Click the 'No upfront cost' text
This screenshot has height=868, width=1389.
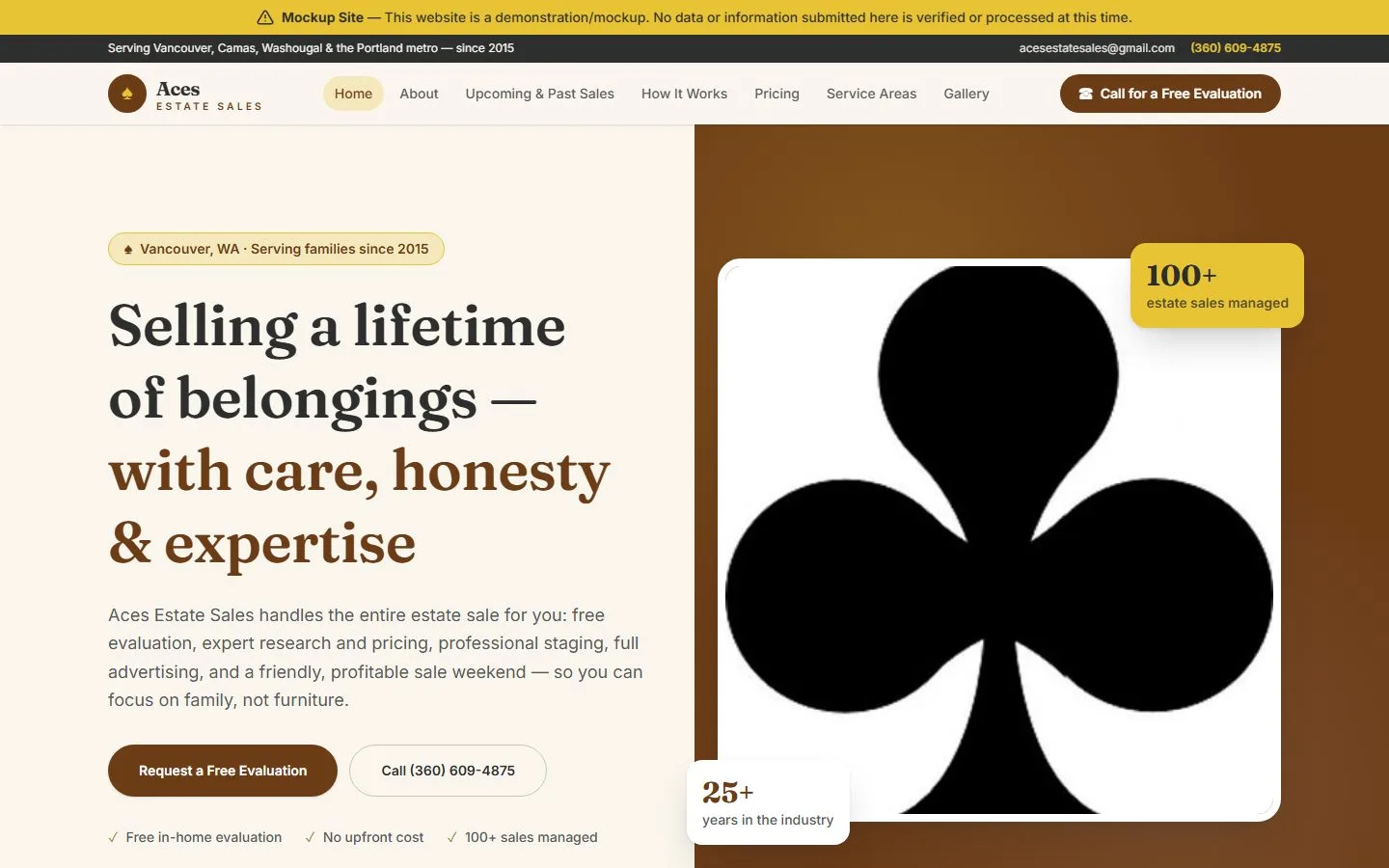point(373,837)
